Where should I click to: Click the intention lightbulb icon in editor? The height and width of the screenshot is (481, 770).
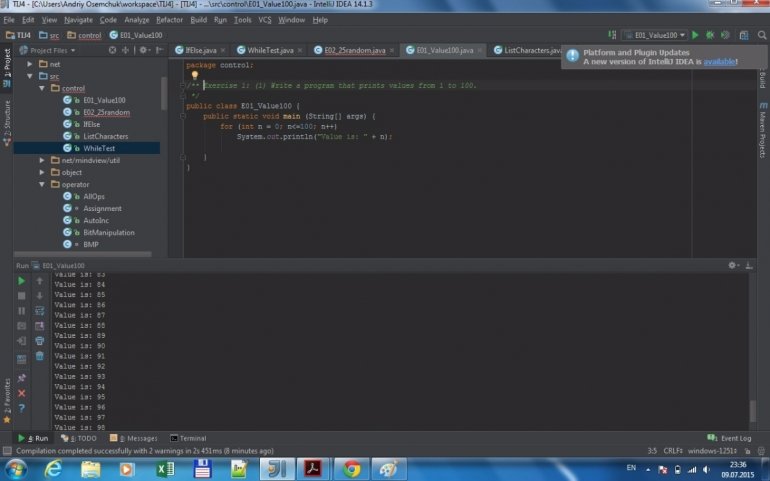[x=195, y=75]
